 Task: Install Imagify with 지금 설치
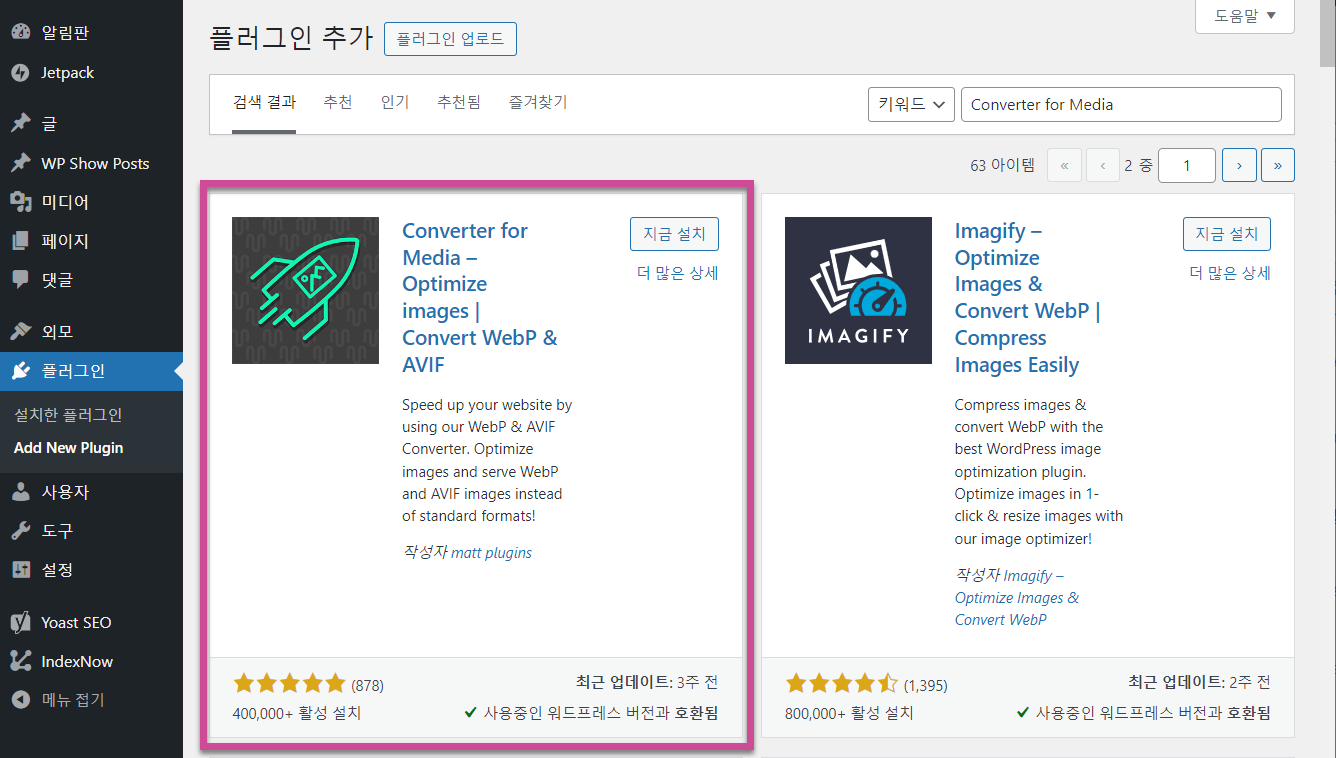click(x=1227, y=234)
